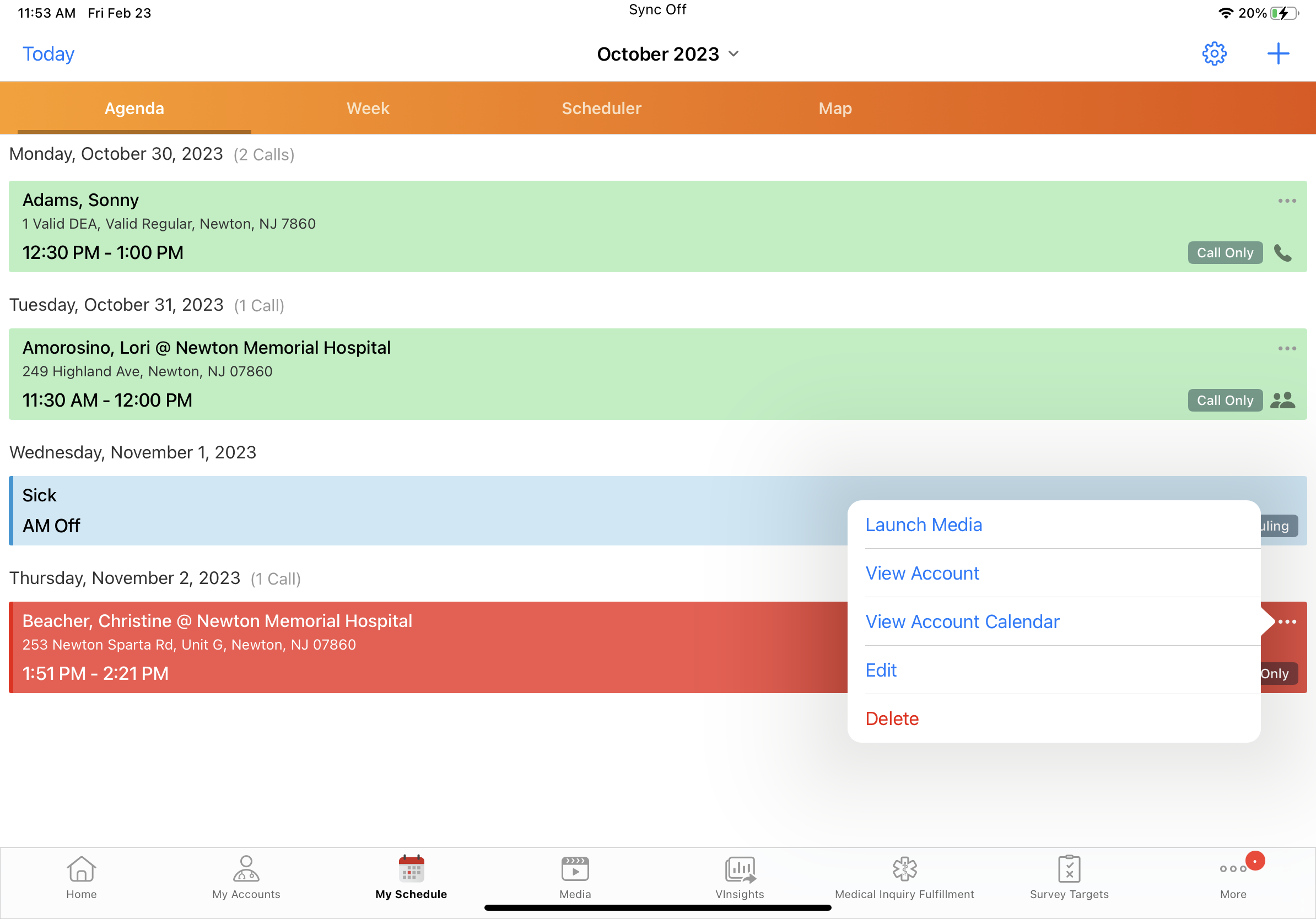Expand the October 2023 month dropdown
Viewport: 1316px width, 919px height.
click(x=668, y=54)
